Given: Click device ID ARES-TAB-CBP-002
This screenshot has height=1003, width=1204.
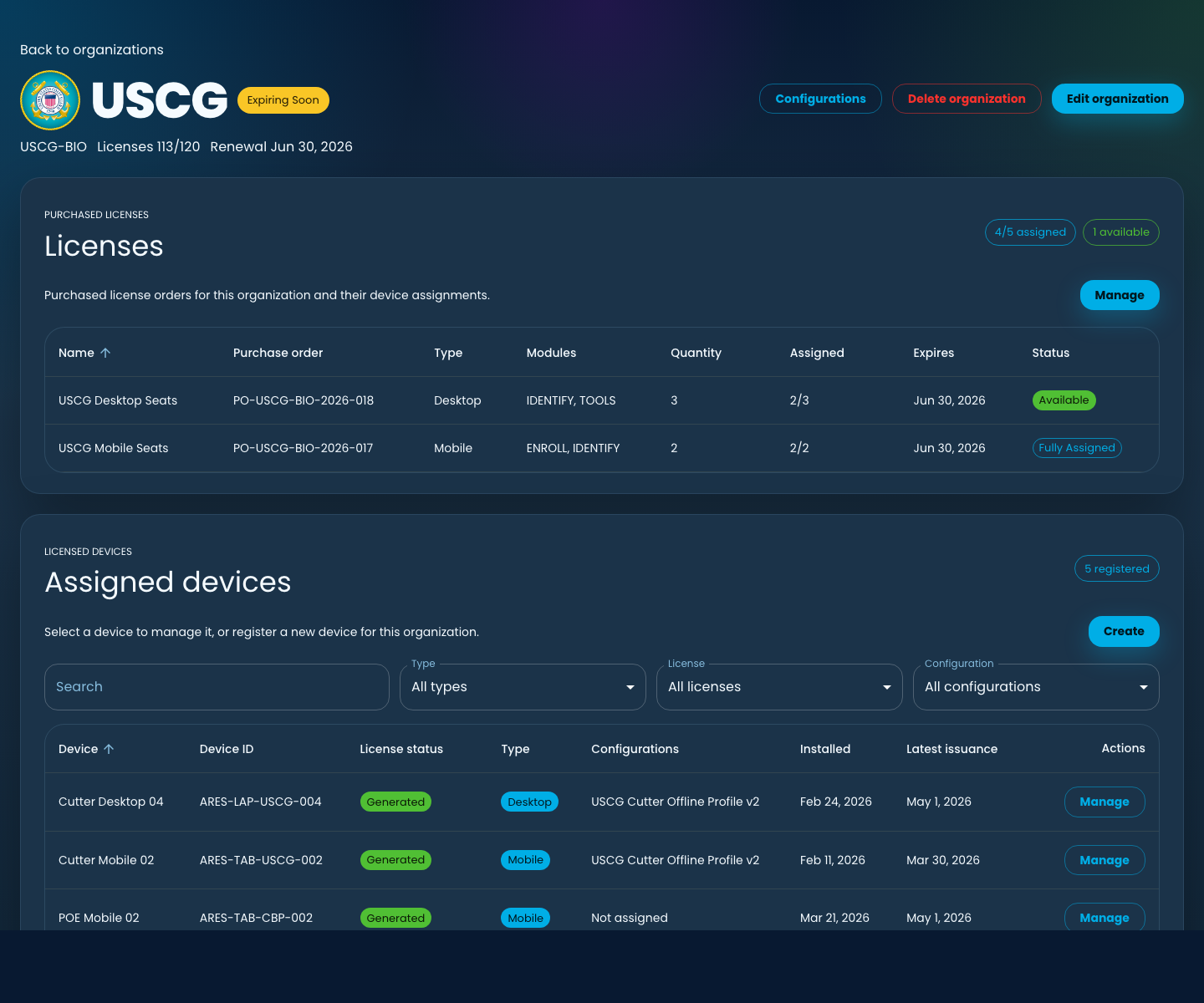Looking at the screenshot, I should (256, 918).
